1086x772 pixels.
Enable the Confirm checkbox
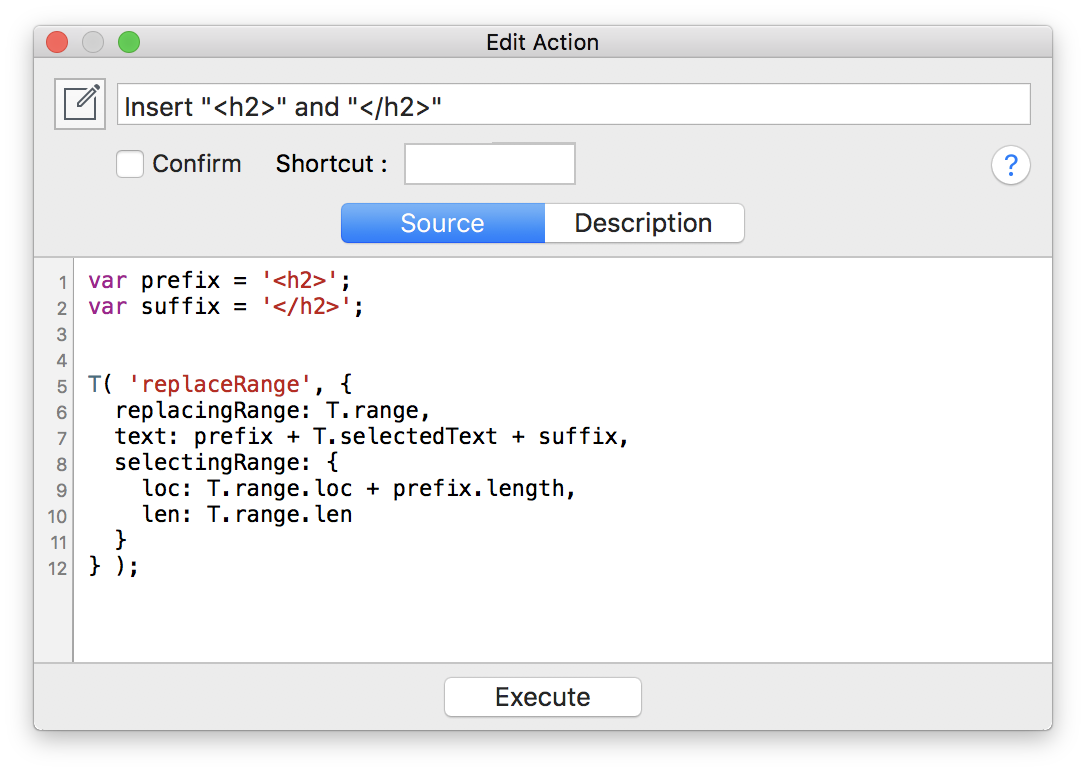pyautogui.click(x=130, y=164)
